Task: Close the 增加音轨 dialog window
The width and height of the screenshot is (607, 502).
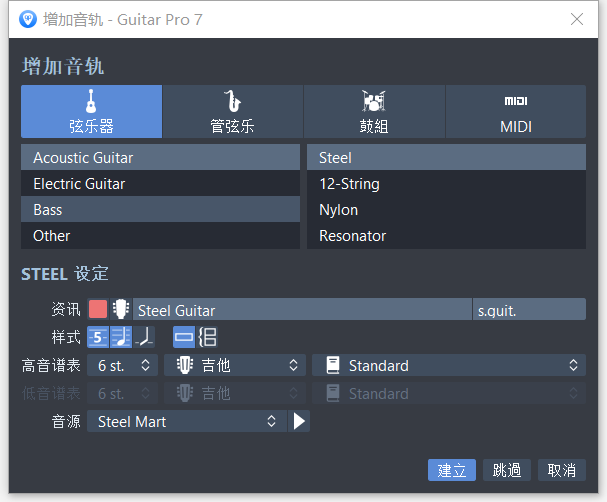Action: pos(577,19)
